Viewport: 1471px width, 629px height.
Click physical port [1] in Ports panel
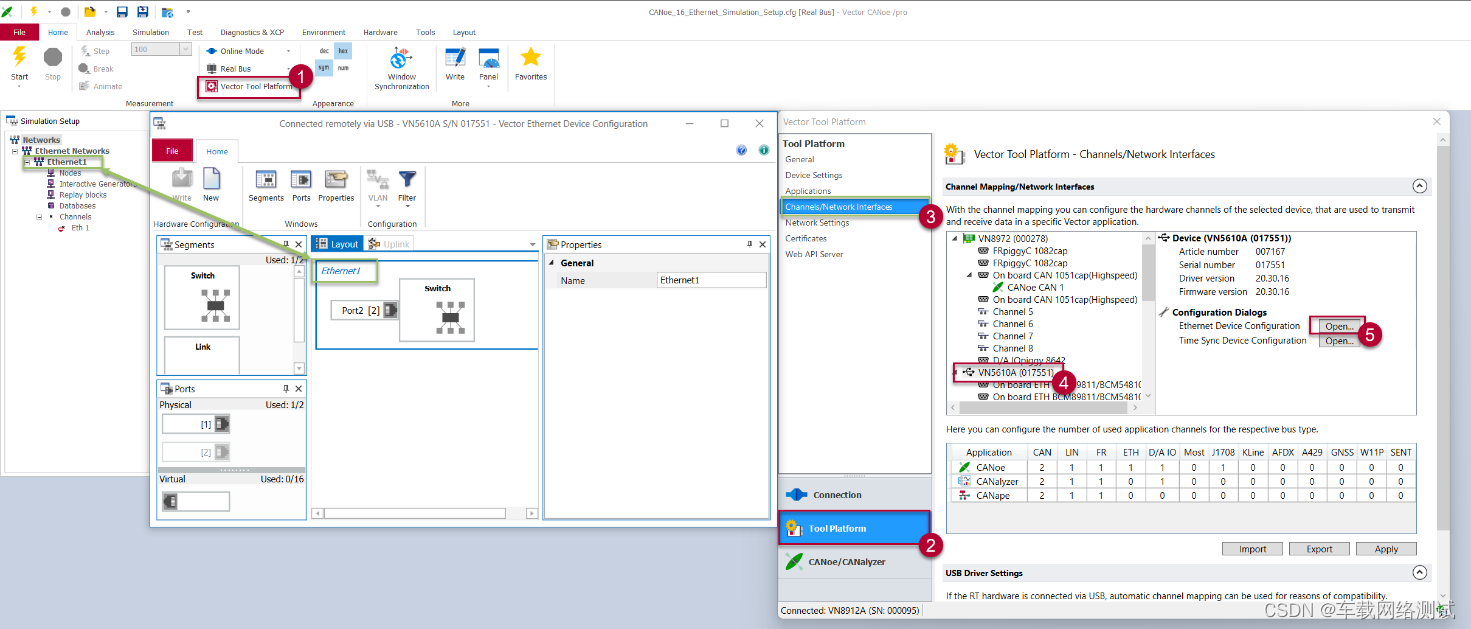(x=196, y=424)
